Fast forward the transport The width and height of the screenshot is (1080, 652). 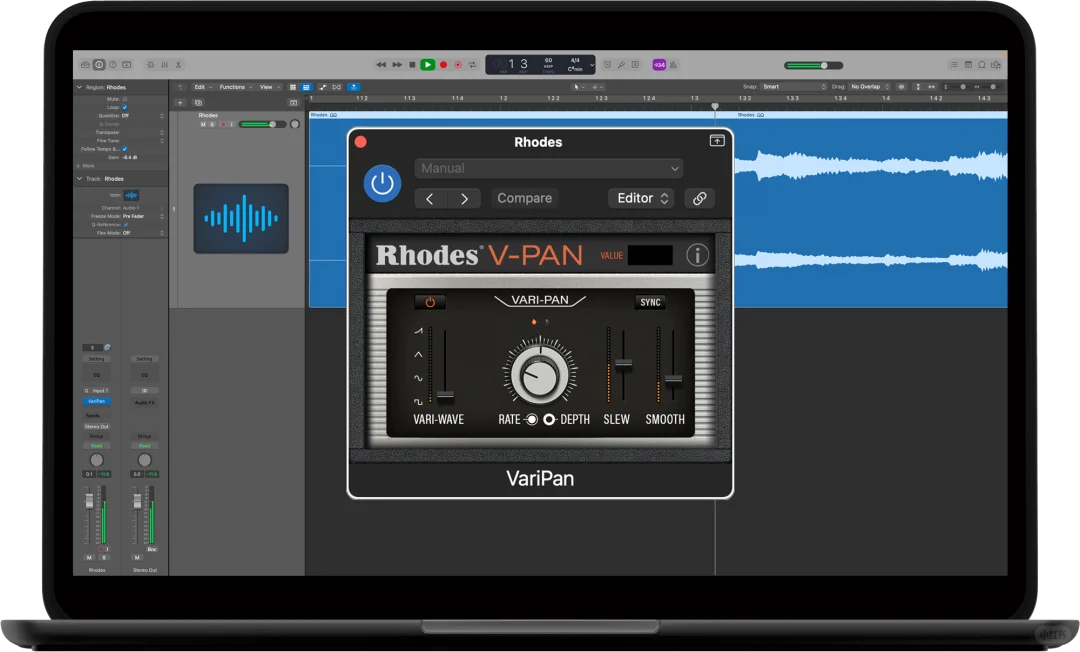pos(397,65)
